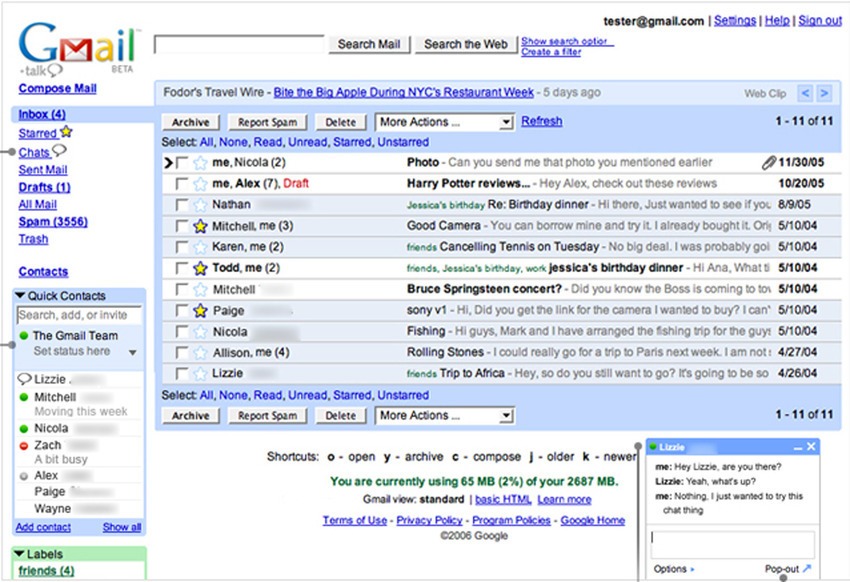This screenshot has height=582, width=850.
Task: Click the Web Clip forward arrow
Action: click(822, 91)
